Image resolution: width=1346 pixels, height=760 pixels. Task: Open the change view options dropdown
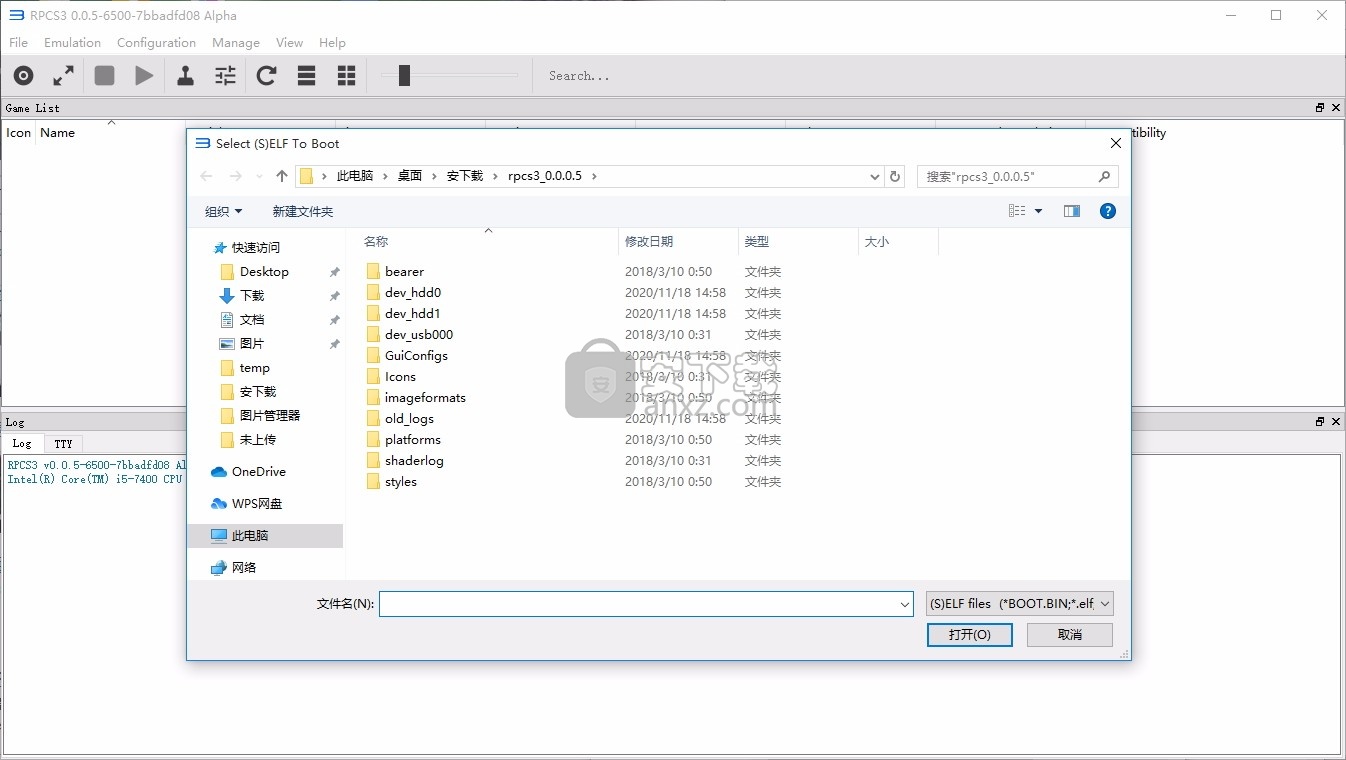(x=1038, y=211)
